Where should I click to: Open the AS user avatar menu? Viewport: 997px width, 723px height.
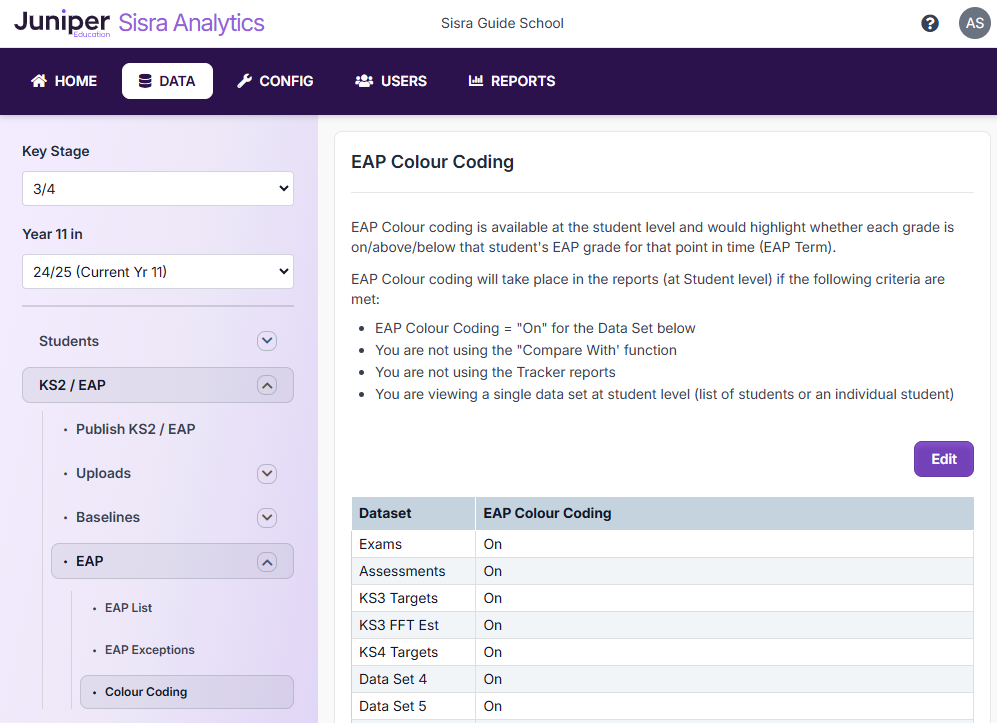(x=974, y=23)
